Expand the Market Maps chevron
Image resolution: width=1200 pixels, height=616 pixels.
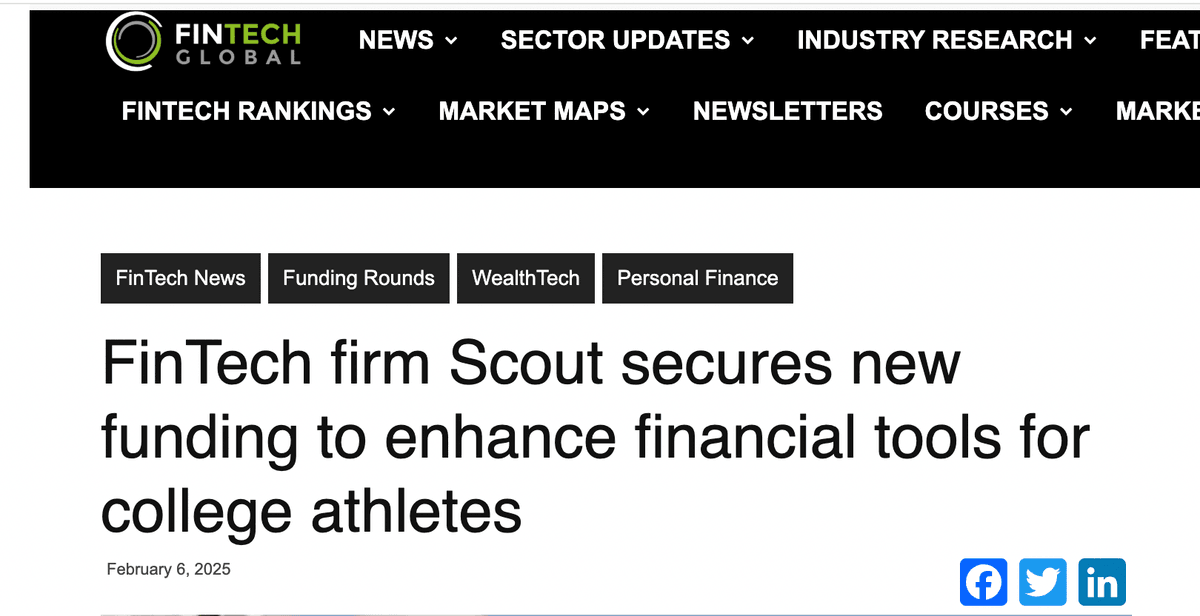point(643,112)
